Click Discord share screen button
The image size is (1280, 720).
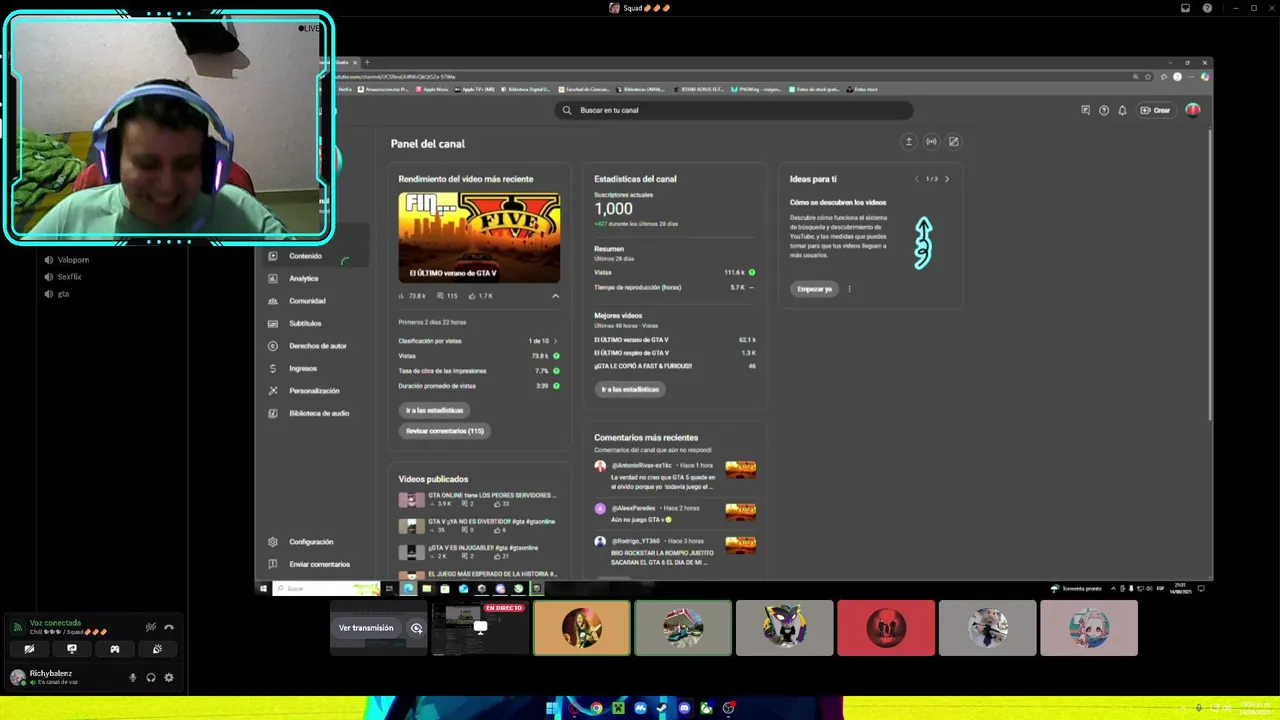(x=72, y=649)
